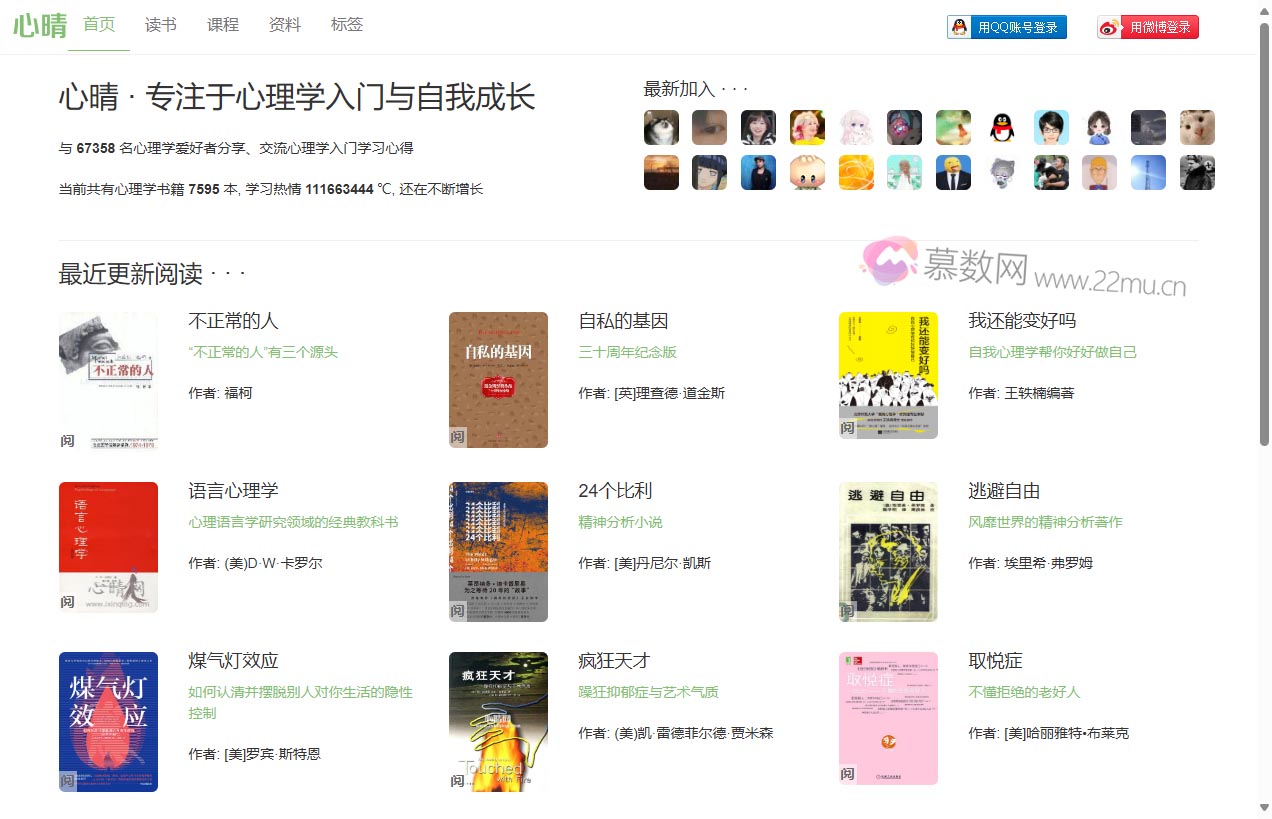Click the 我还能变好吗 yellow book cover
Image resolution: width=1272 pixels, height=819 pixels.
pyautogui.click(x=888, y=375)
